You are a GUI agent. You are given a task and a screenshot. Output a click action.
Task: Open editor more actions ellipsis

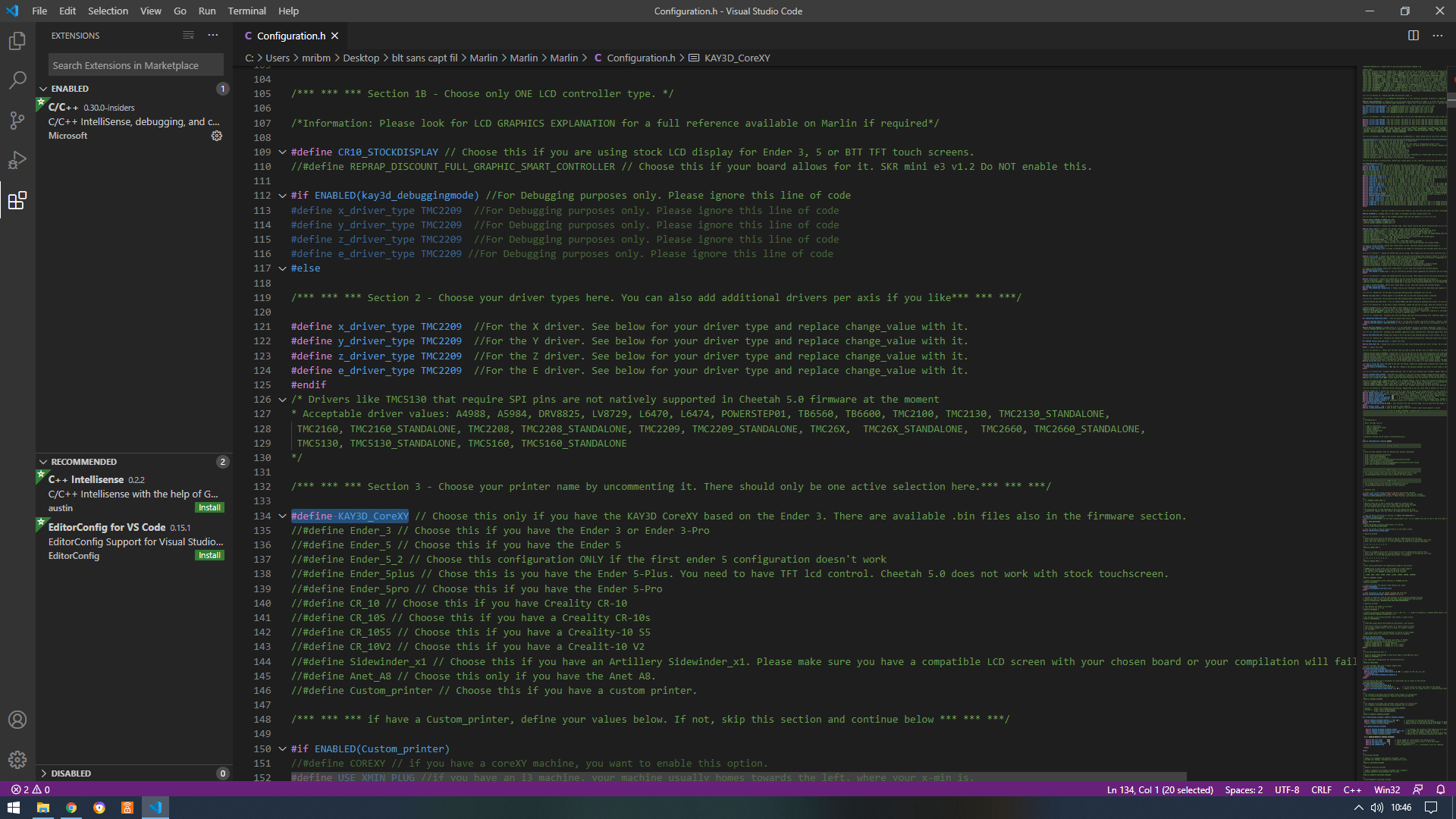pyautogui.click(x=1438, y=36)
